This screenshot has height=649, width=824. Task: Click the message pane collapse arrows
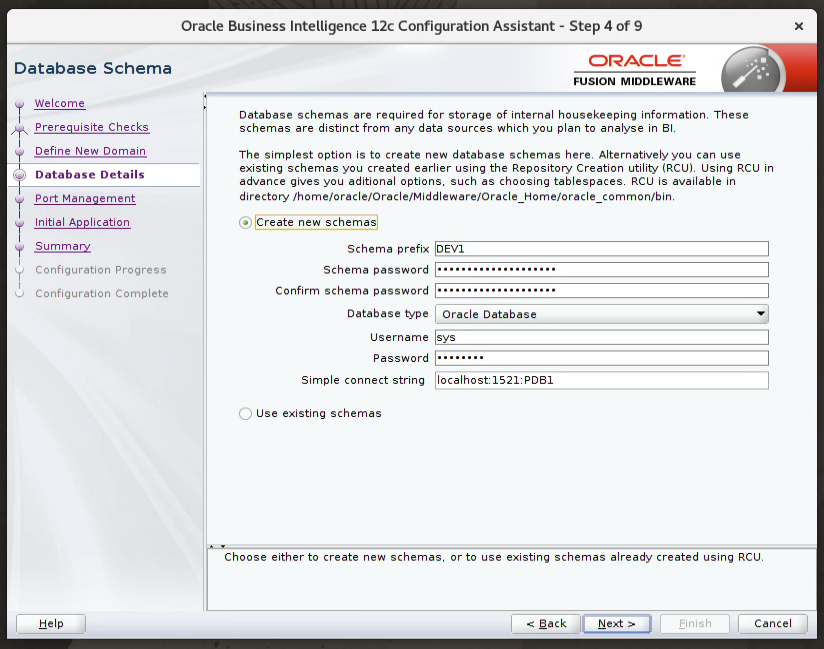click(217, 547)
